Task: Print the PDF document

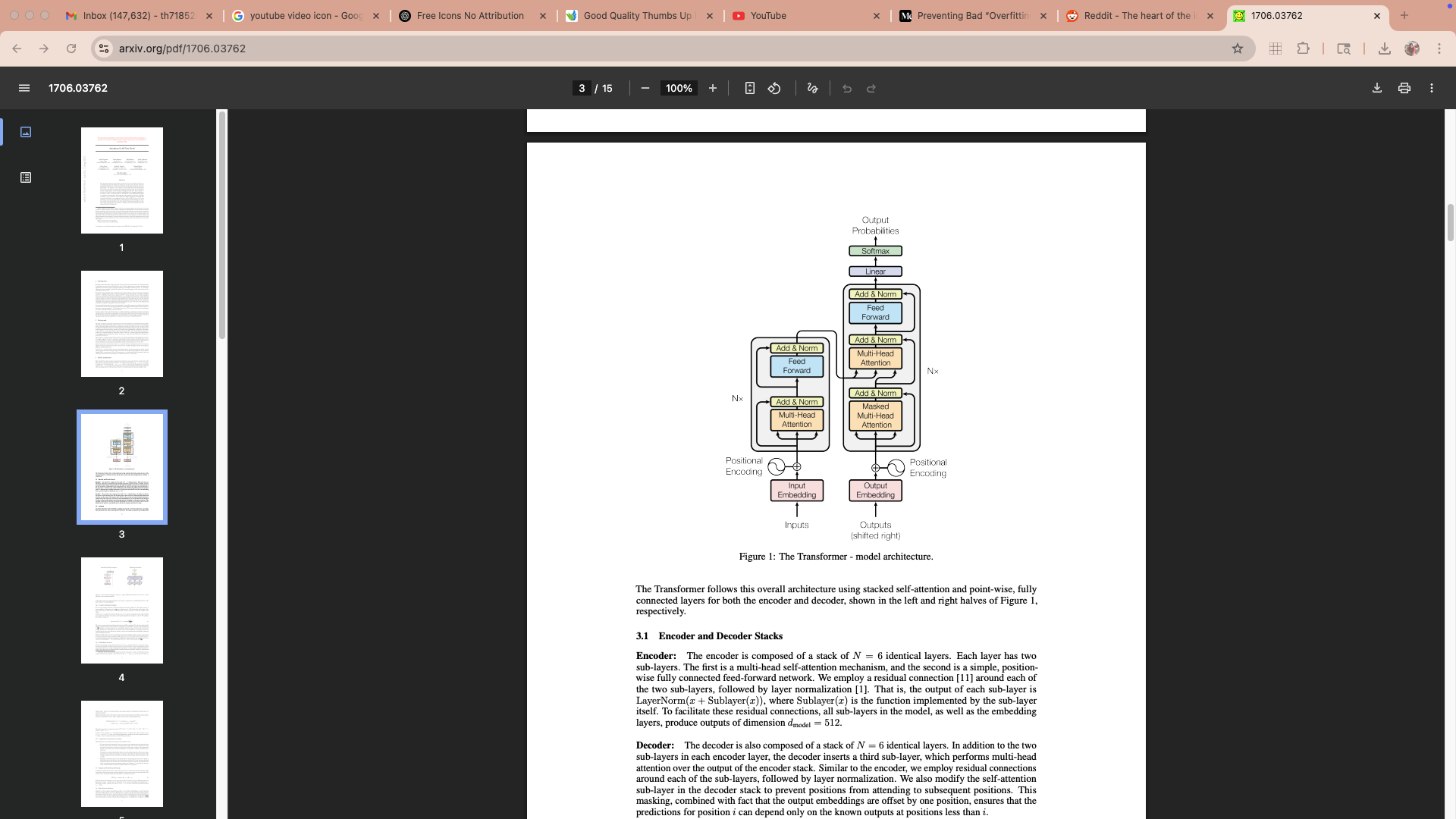Action: tap(1404, 88)
